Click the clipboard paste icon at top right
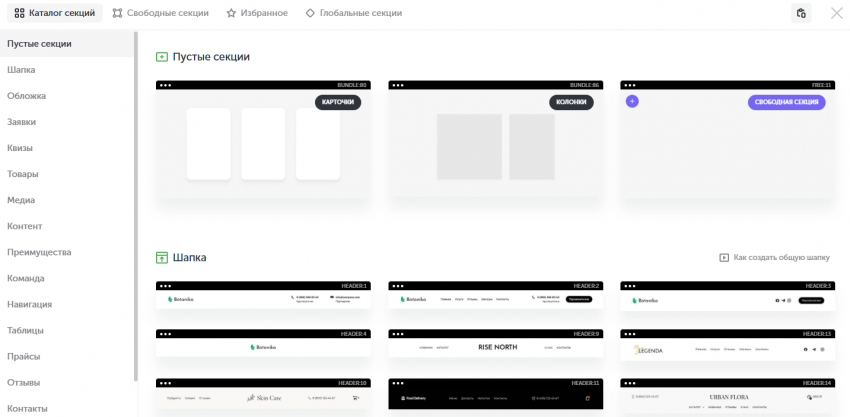Screen dimensions: 850x417 801,13
